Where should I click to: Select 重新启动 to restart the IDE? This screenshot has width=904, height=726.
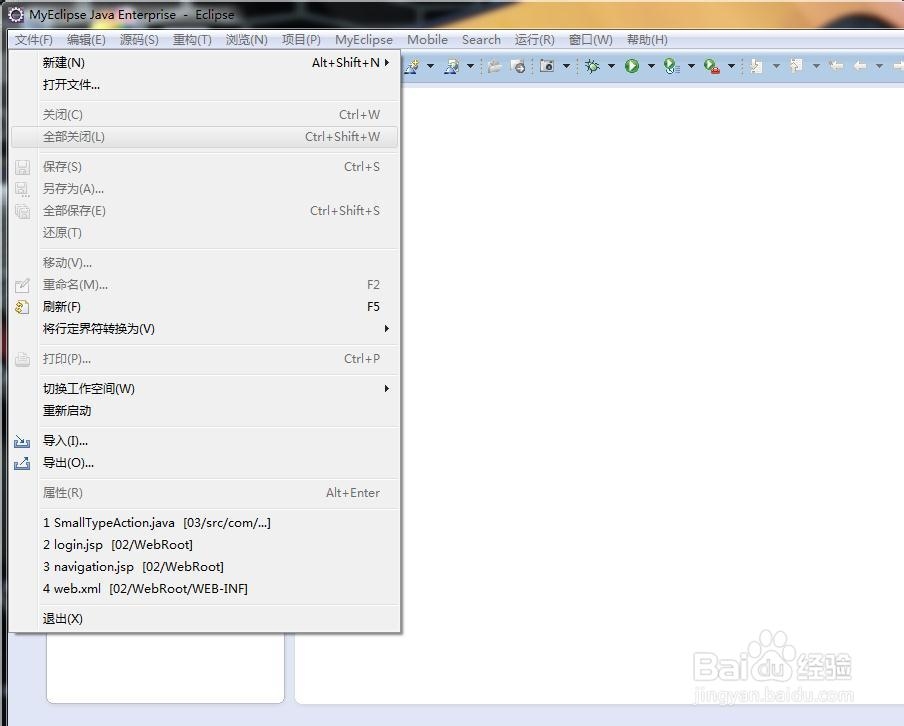[x=205, y=411]
